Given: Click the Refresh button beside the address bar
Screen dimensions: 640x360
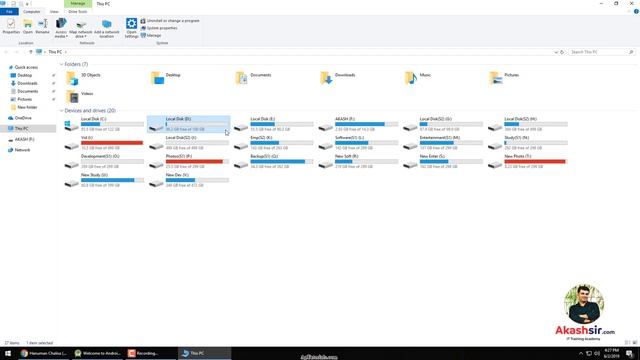Looking at the screenshot, I should coord(562,52).
